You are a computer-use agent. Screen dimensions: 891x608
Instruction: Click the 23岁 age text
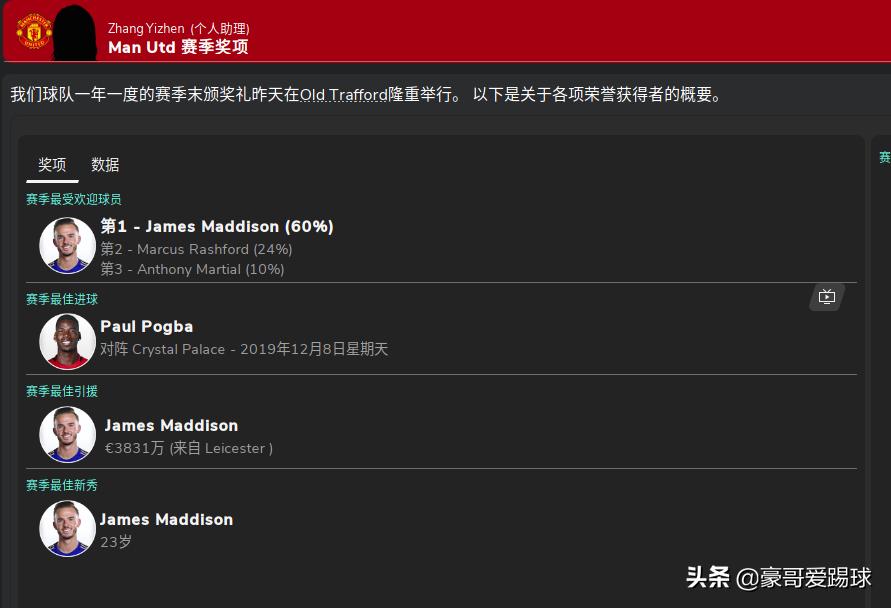point(116,542)
